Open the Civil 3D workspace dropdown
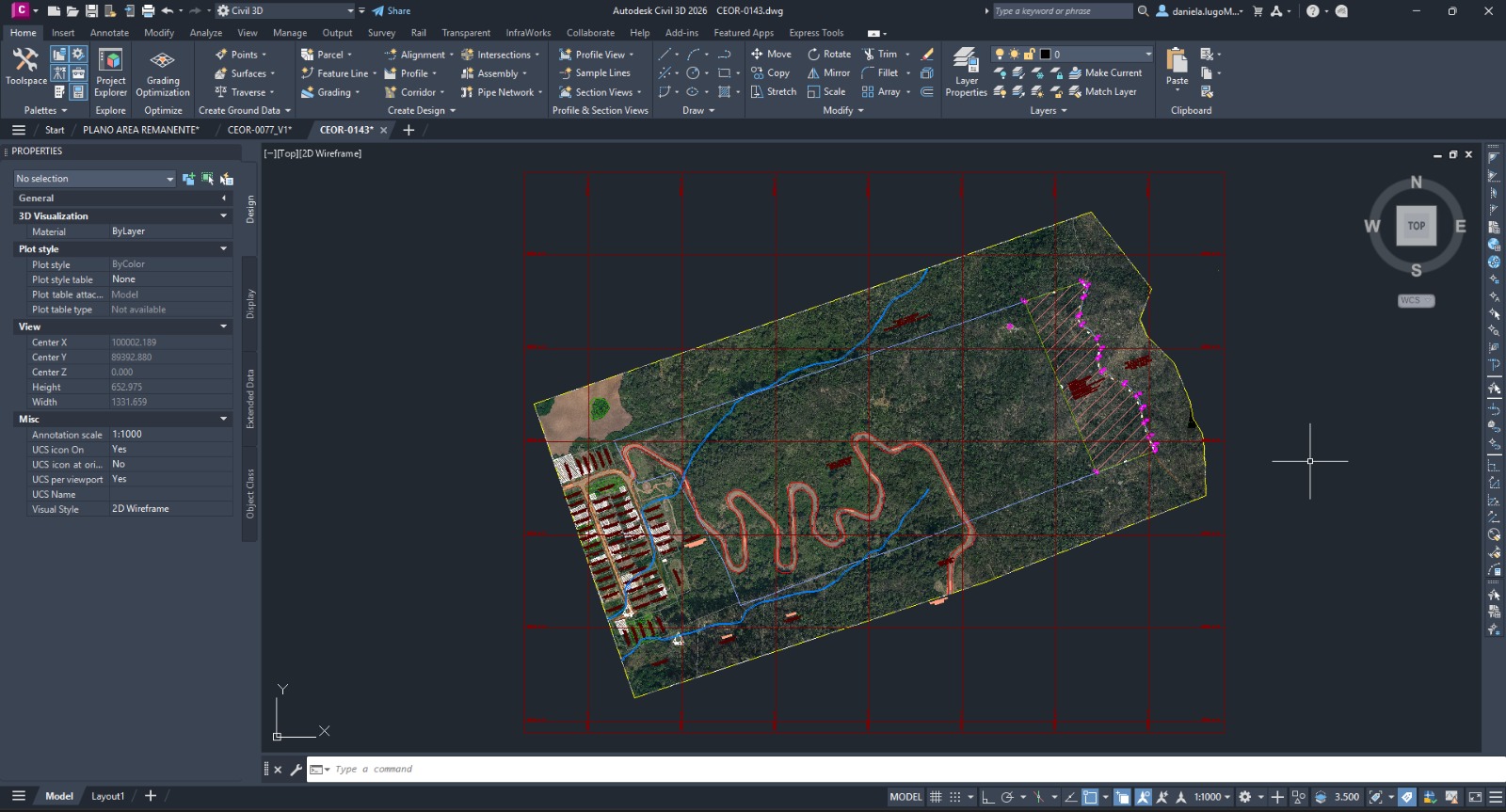Screen dimensions: 1506x812 pyautogui.click(x=285, y=11)
